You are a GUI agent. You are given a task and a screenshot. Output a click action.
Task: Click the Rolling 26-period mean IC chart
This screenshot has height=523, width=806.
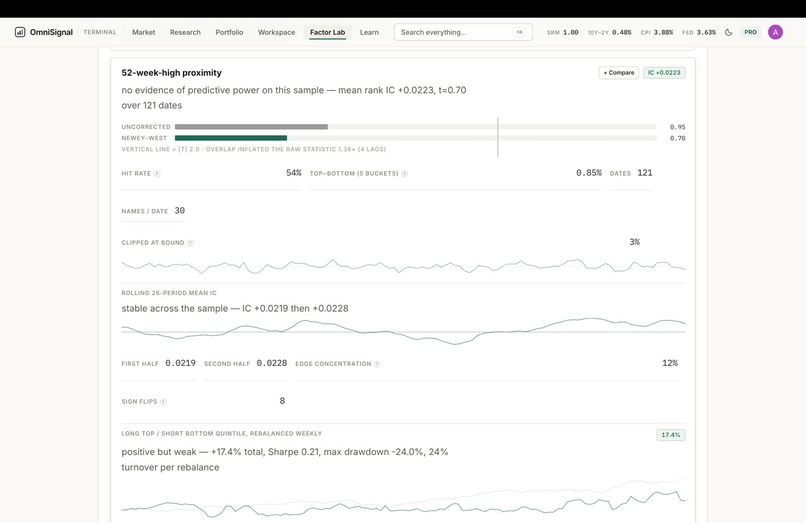click(x=404, y=332)
